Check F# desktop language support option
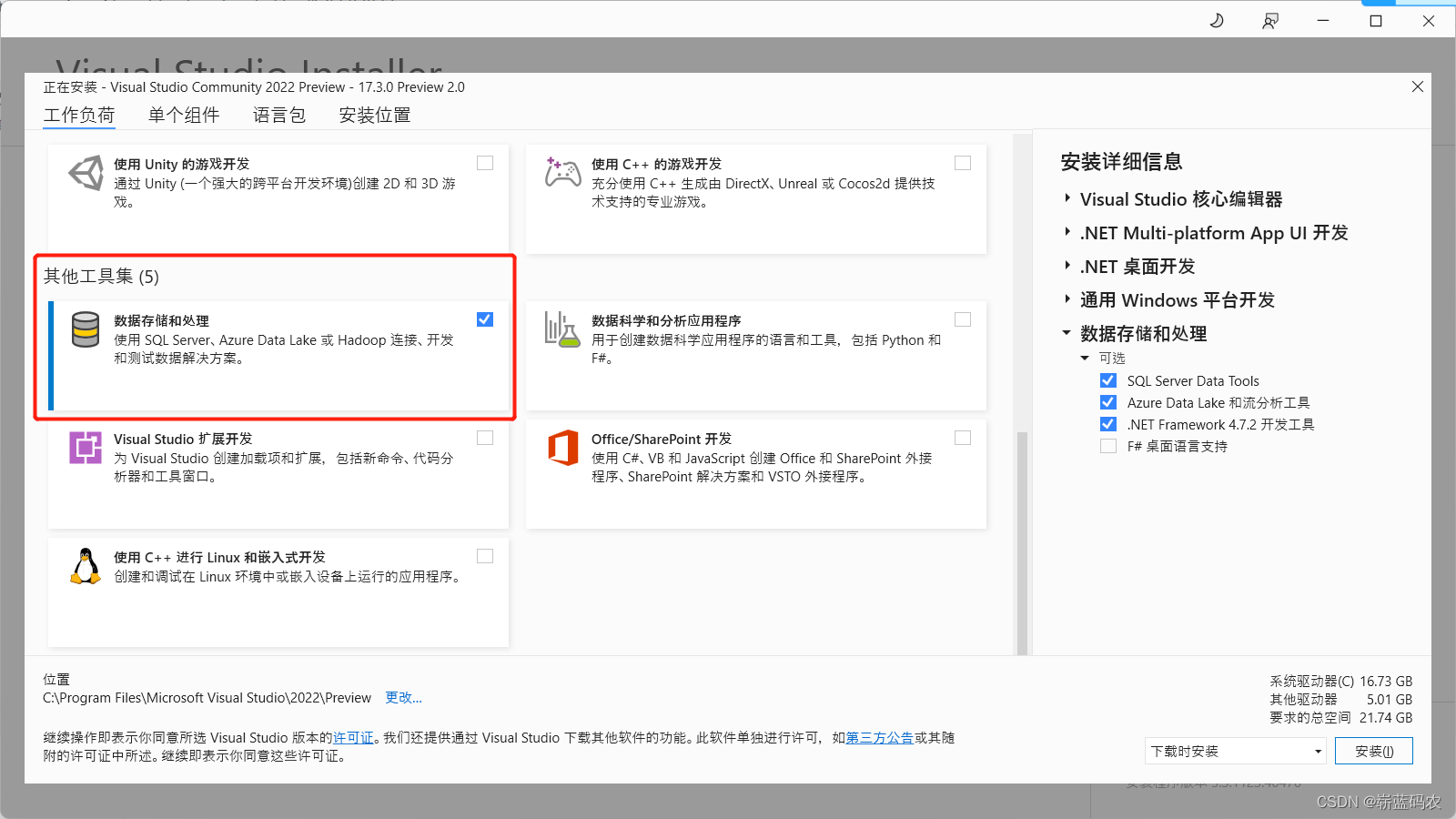The width and height of the screenshot is (1456, 819). [x=1108, y=446]
